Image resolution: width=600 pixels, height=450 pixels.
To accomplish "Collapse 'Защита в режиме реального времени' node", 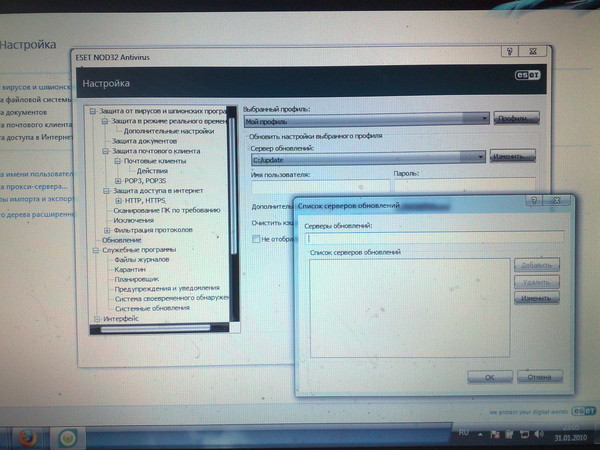I will coord(105,121).
